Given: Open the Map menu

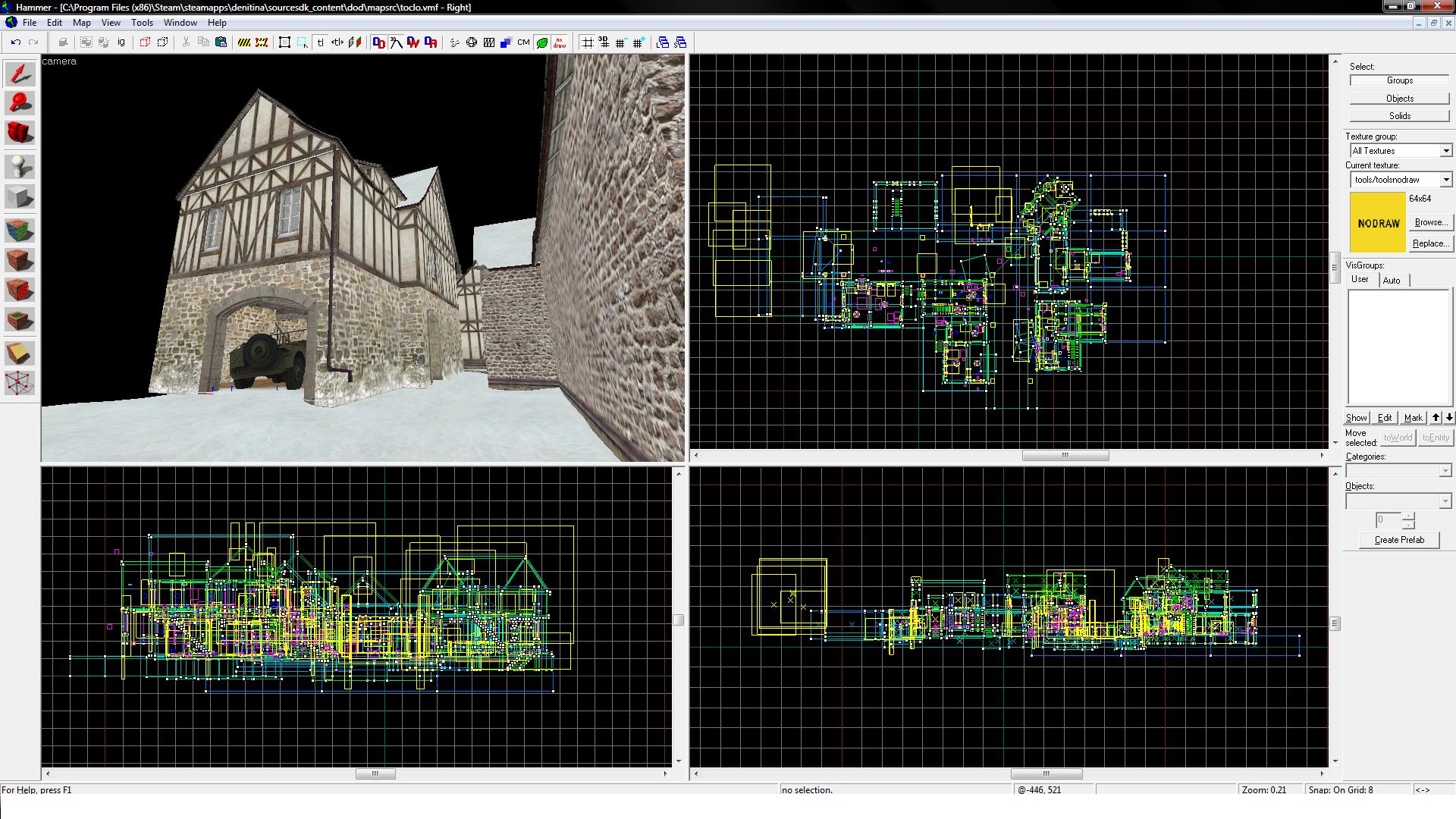Looking at the screenshot, I should pos(81,23).
